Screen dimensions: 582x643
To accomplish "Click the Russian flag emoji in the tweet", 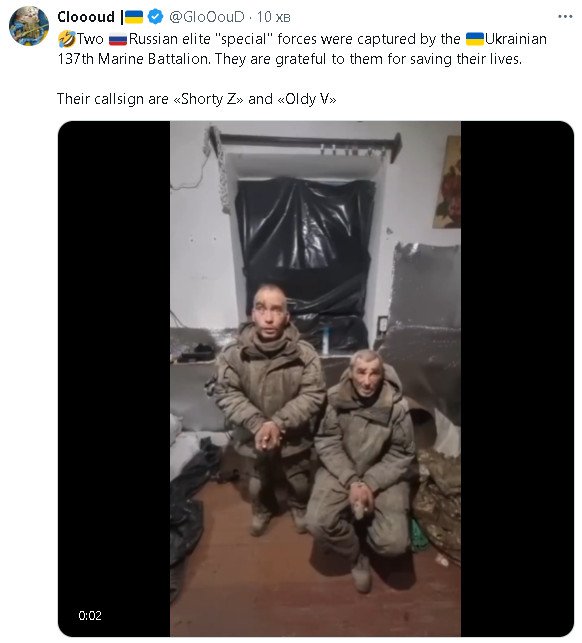I will click(x=118, y=40).
